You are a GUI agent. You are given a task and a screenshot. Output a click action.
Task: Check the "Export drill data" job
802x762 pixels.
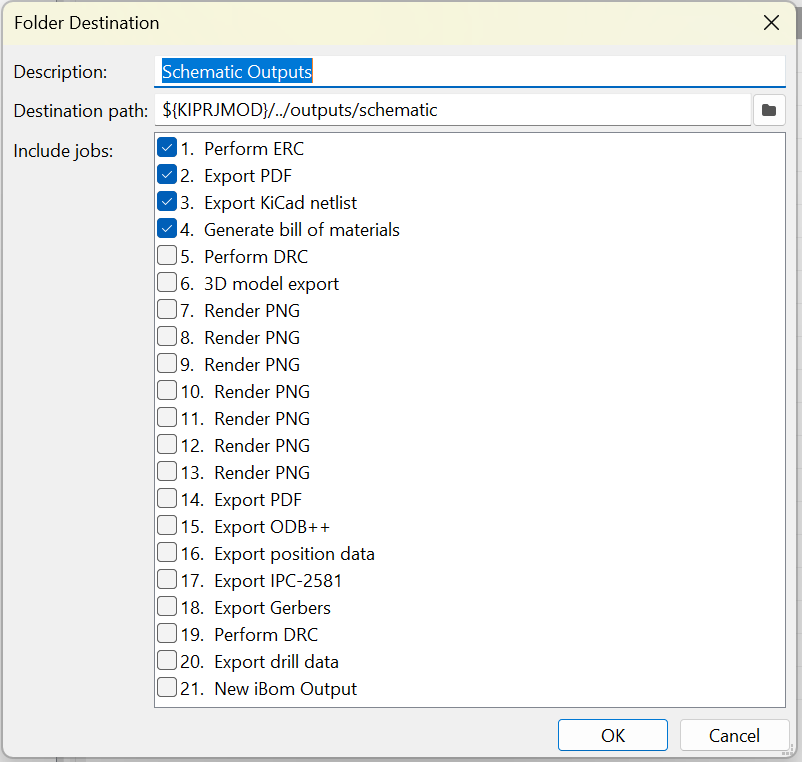click(x=166, y=661)
